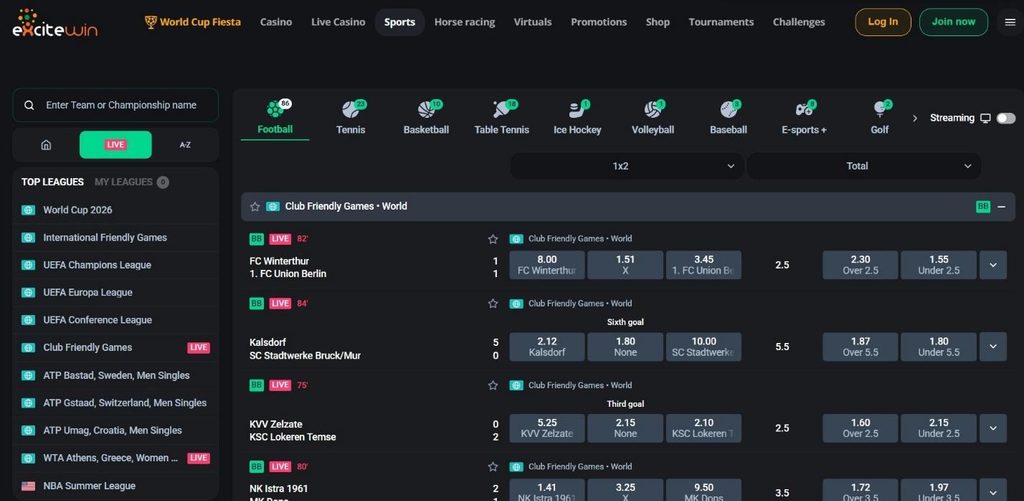
Task: Open the hamburger menu icon
Action: click(x=1010, y=22)
